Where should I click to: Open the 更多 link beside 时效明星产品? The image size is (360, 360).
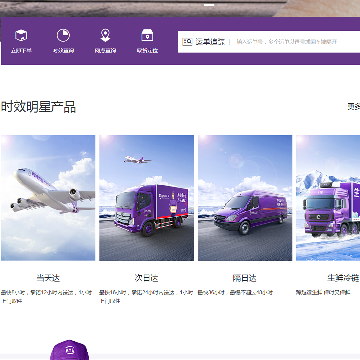tap(353, 107)
